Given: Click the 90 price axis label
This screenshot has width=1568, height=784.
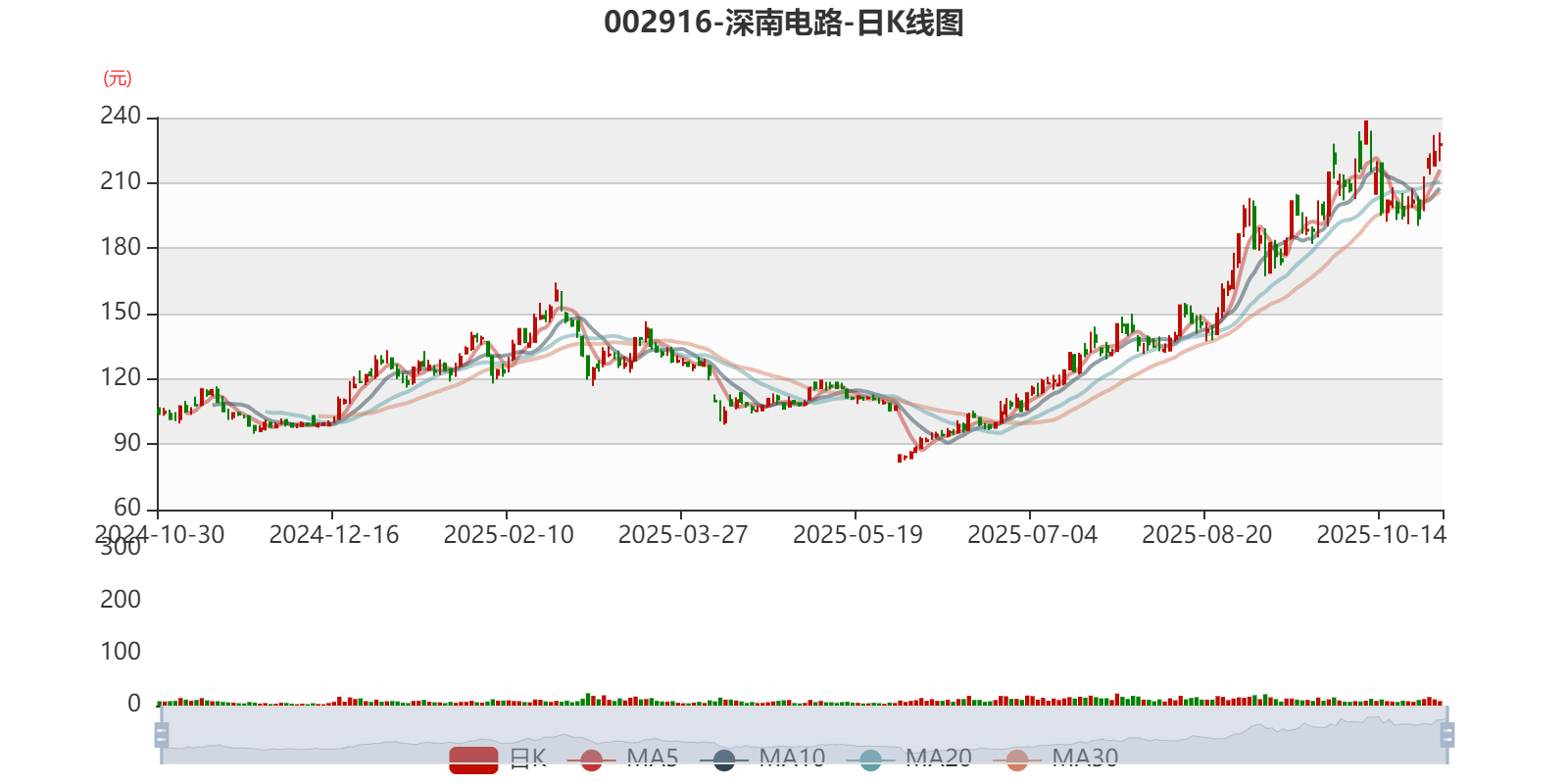Looking at the screenshot, I should [x=127, y=443].
